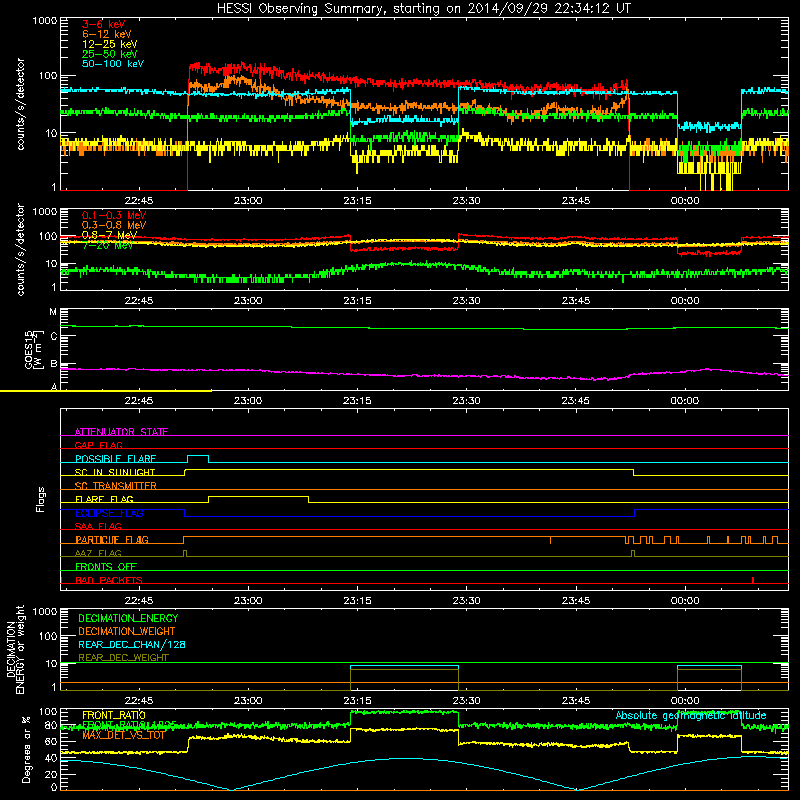Click the REAR_DEC_CHAN/128 legend label

point(132,644)
